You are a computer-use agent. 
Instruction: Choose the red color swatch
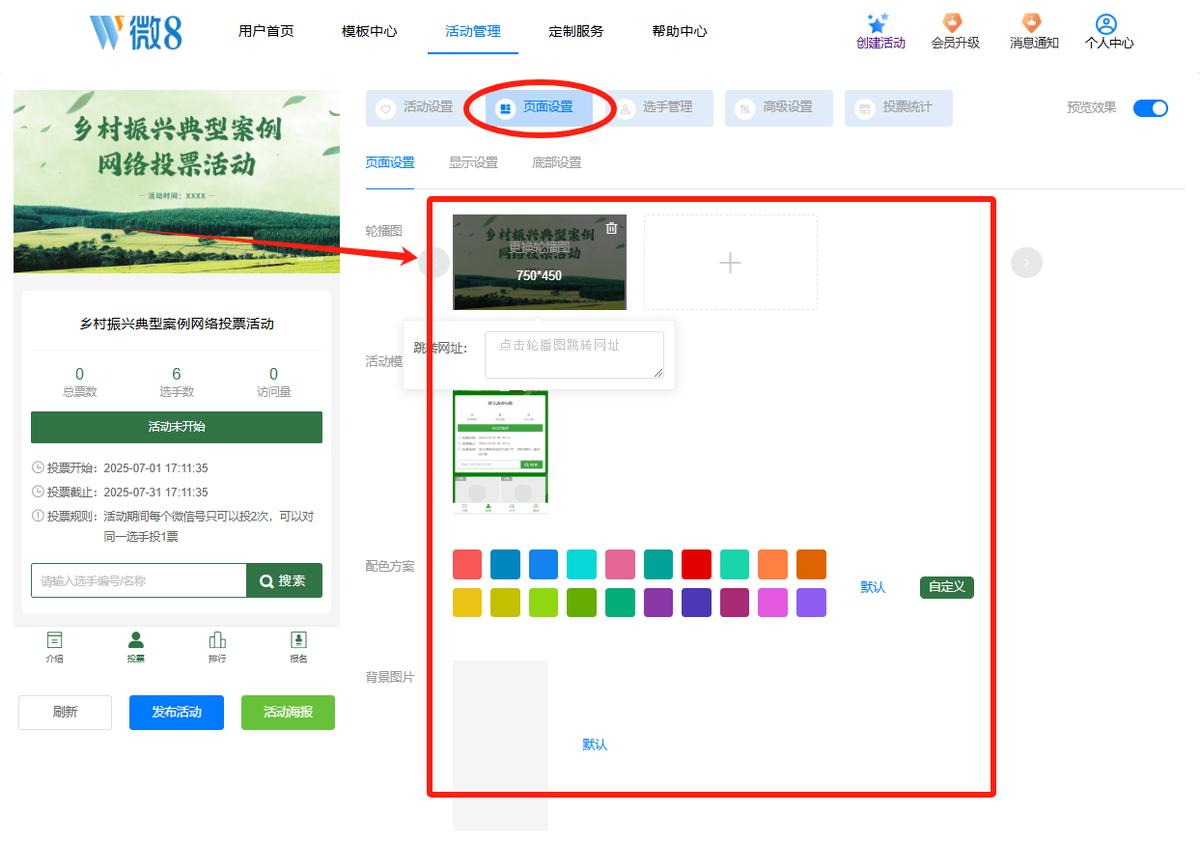(x=696, y=564)
